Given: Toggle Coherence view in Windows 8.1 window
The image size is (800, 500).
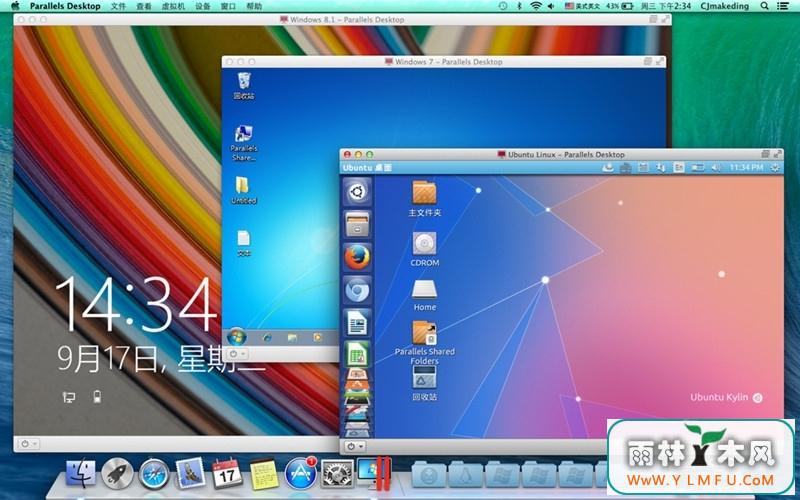Looking at the screenshot, I should 654,19.
